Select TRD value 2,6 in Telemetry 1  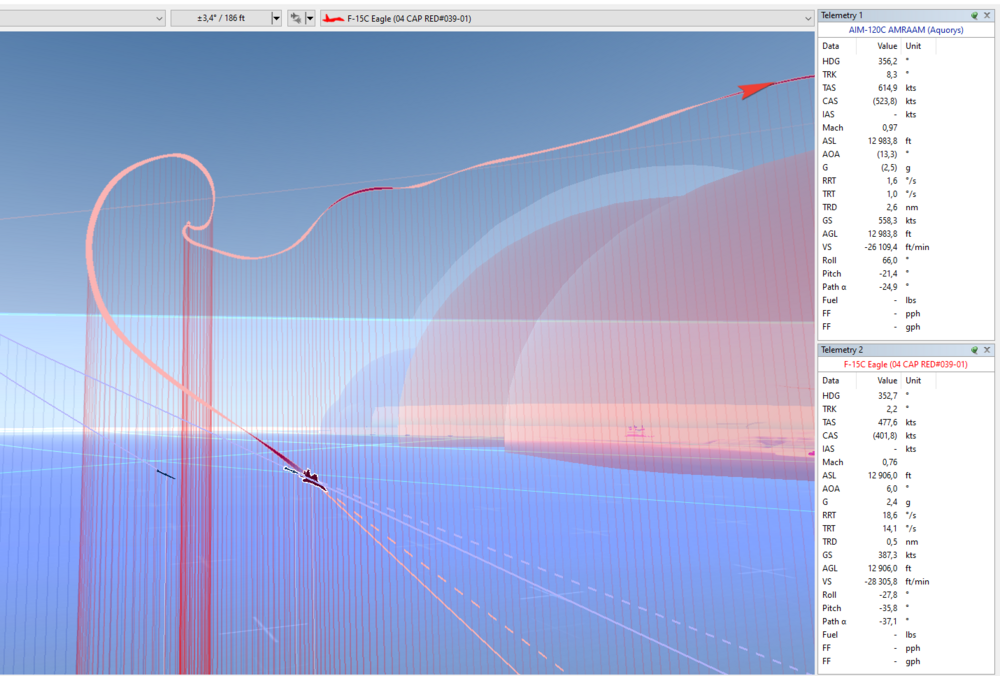coord(892,207)
